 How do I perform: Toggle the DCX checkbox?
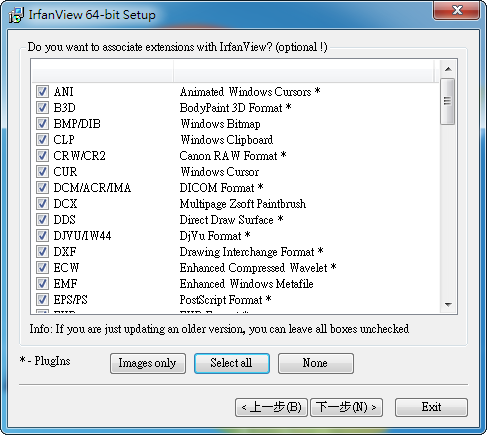[x=42, y=204]
